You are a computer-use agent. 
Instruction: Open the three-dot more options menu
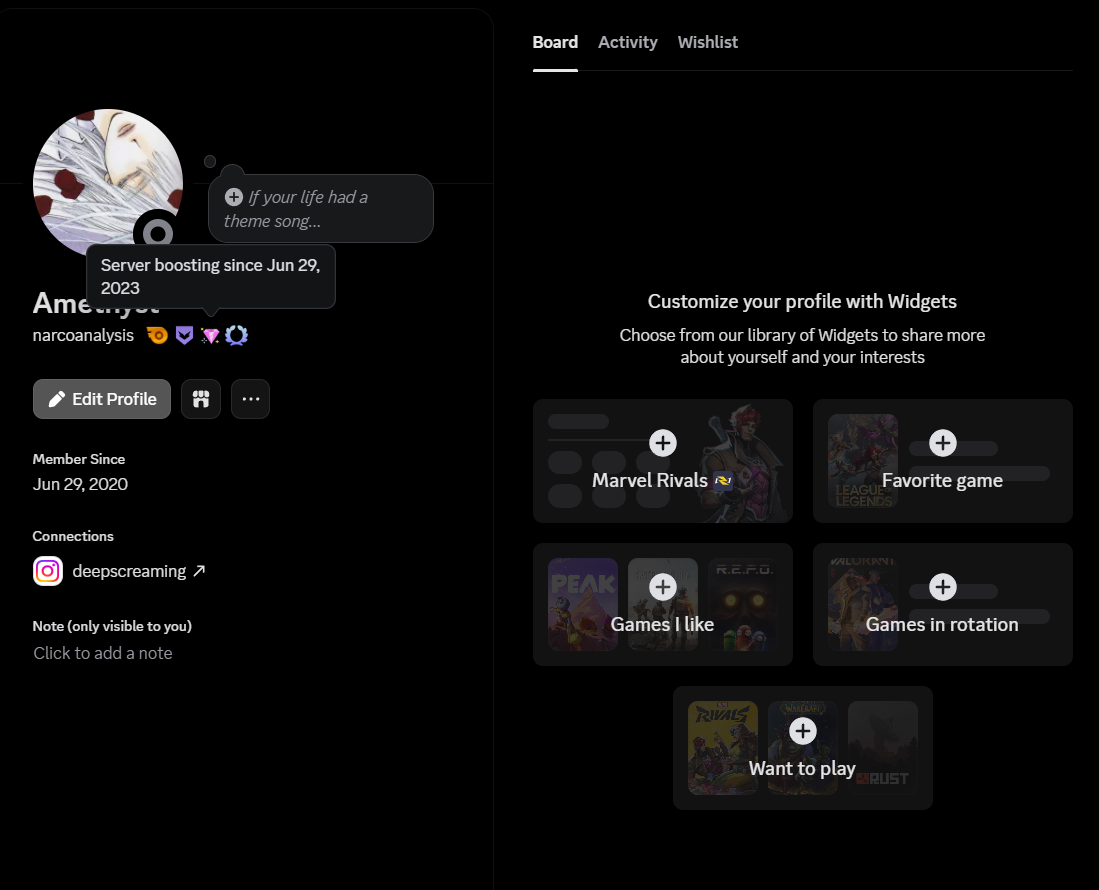[250, 399]
